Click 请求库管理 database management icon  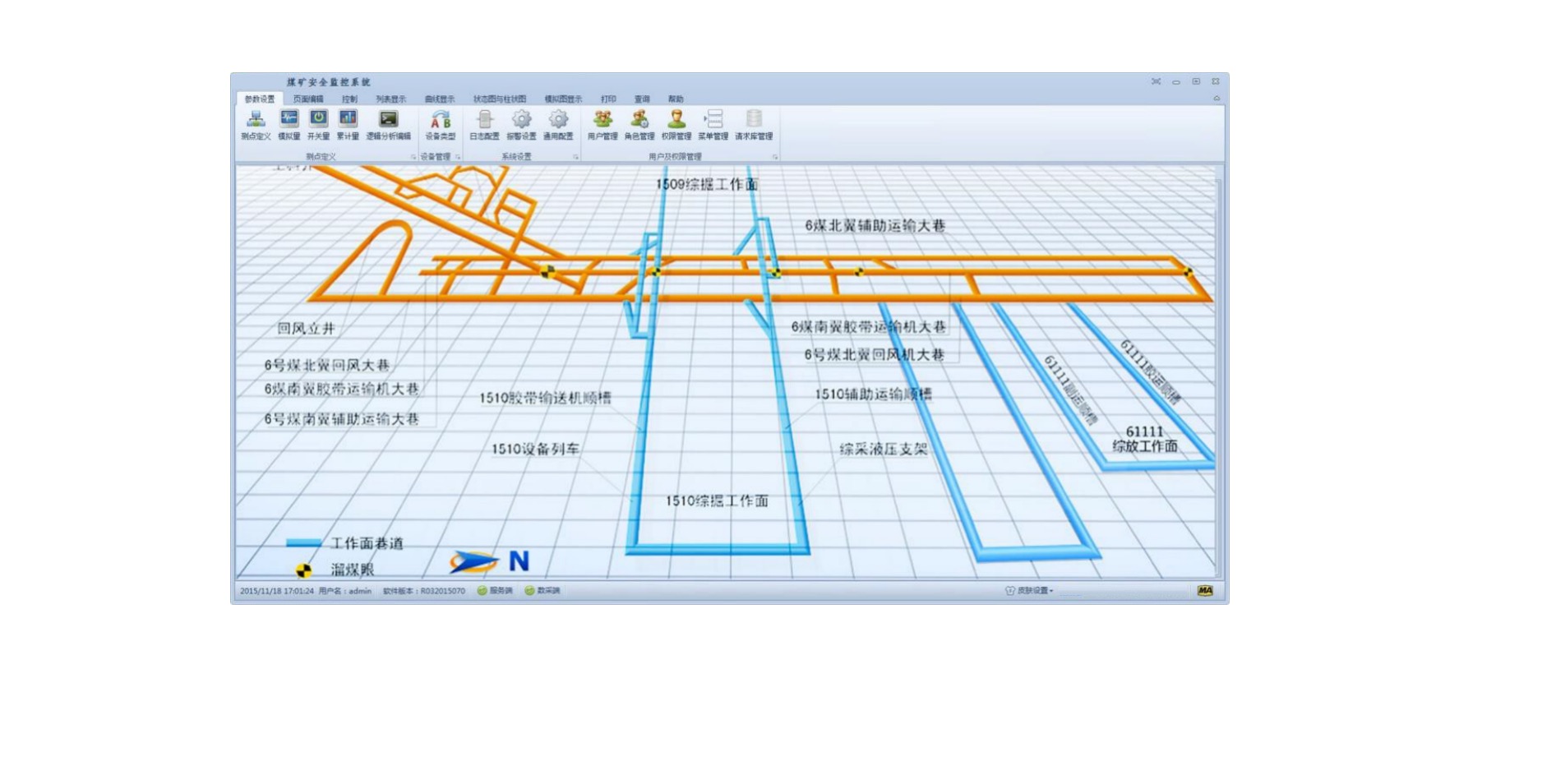click(x=753, y=125)
